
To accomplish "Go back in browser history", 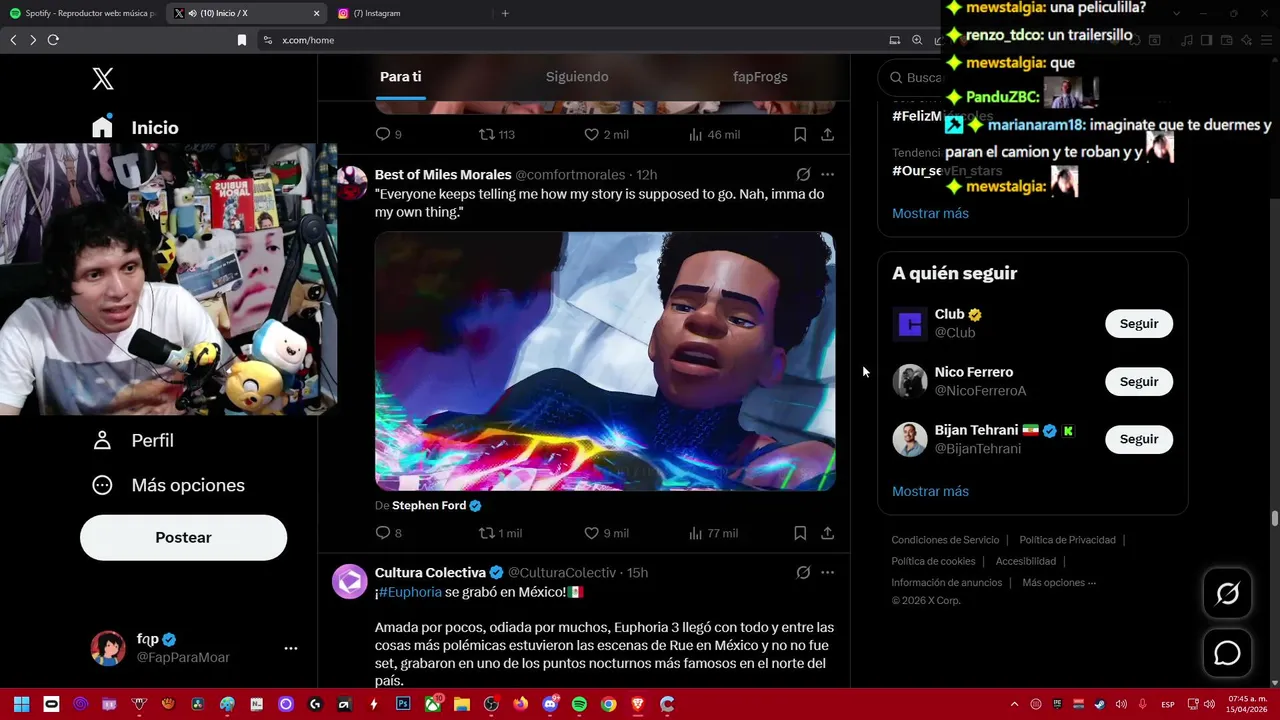I will click(x=13, y=40).
